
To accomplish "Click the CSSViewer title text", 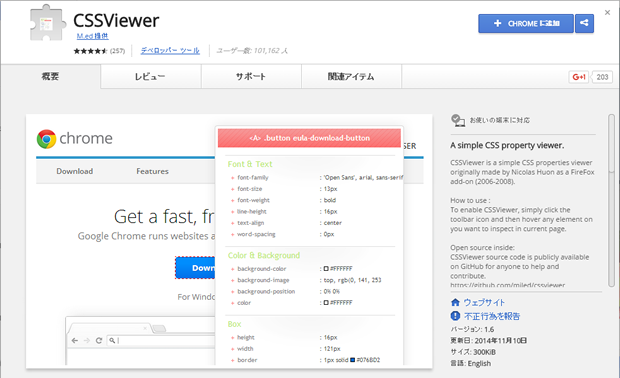I will [116, 21].
